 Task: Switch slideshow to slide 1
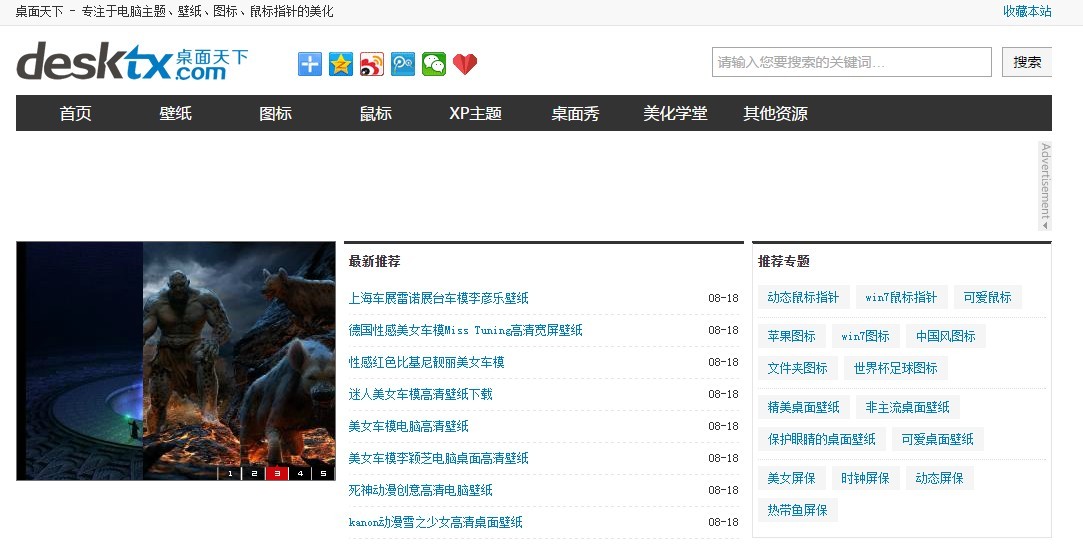pos(230,473)
